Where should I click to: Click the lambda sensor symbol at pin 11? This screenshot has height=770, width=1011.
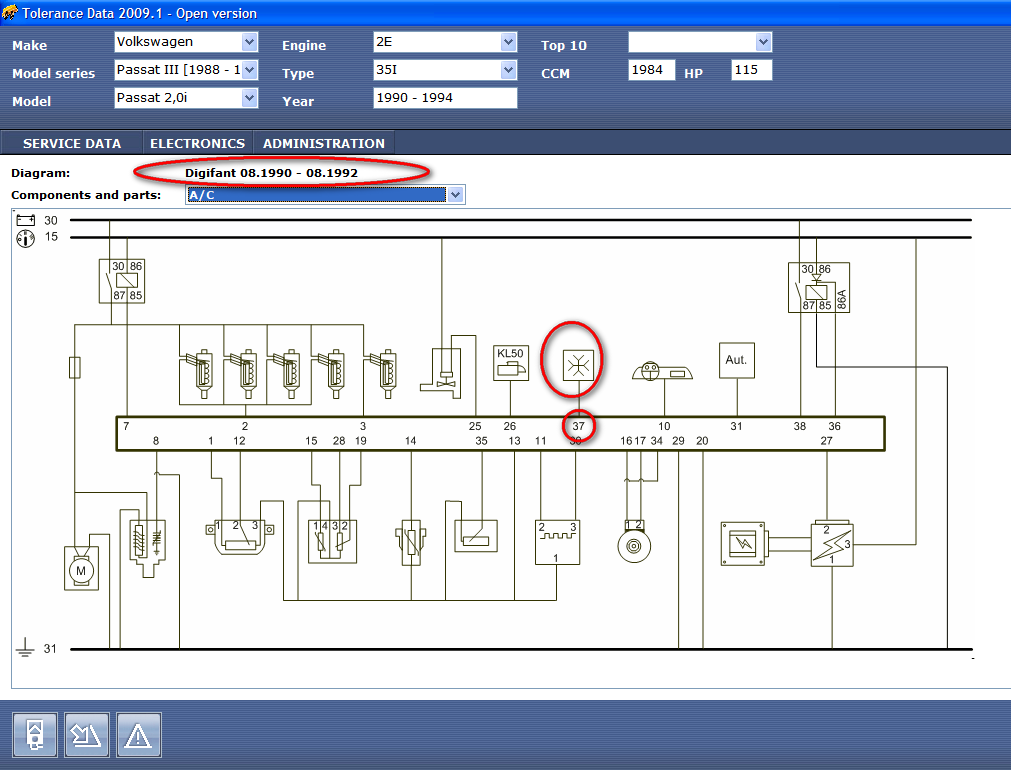(557, 541)
